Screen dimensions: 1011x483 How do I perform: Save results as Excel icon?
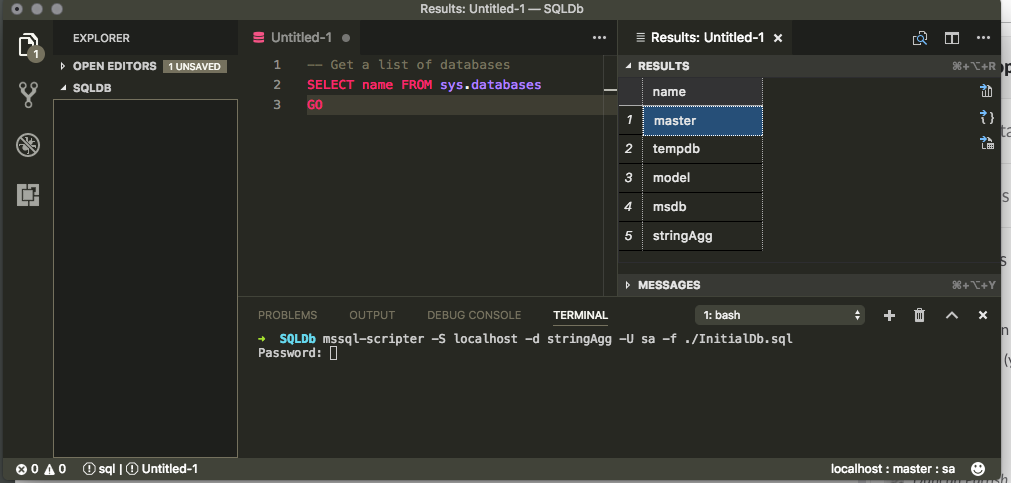click(986, 143)
